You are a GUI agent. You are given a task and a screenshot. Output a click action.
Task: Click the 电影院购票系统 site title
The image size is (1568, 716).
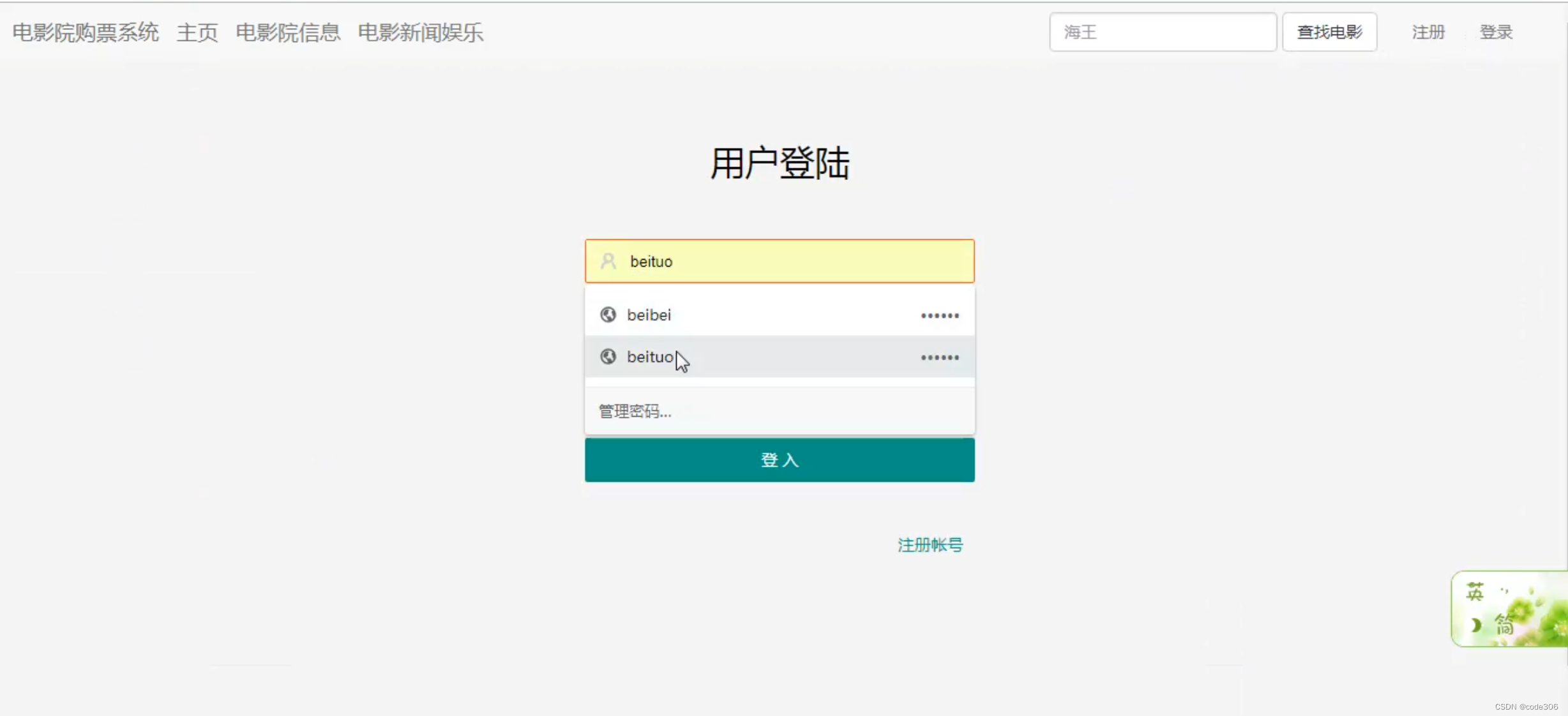86,33
